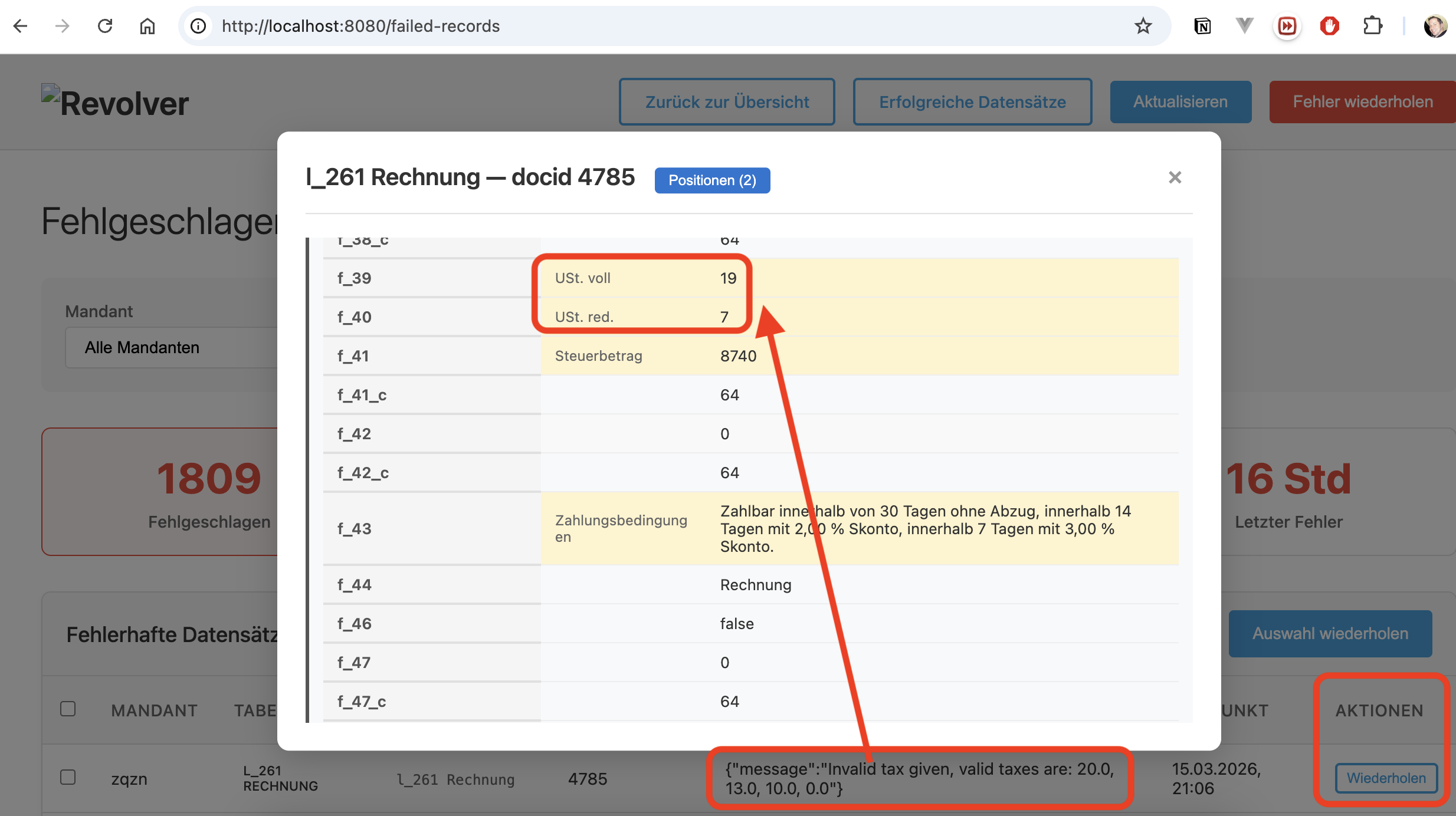Open the Positionen (2) tab badge
This screenshot has width=1456, height=816.
tap(712, 180)
